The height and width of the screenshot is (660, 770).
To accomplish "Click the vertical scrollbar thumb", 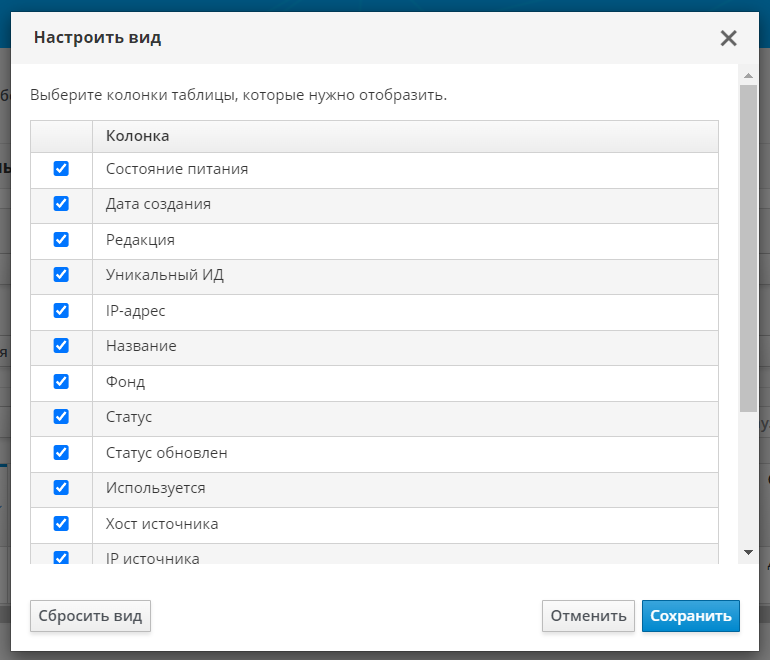I will [748, 250].
